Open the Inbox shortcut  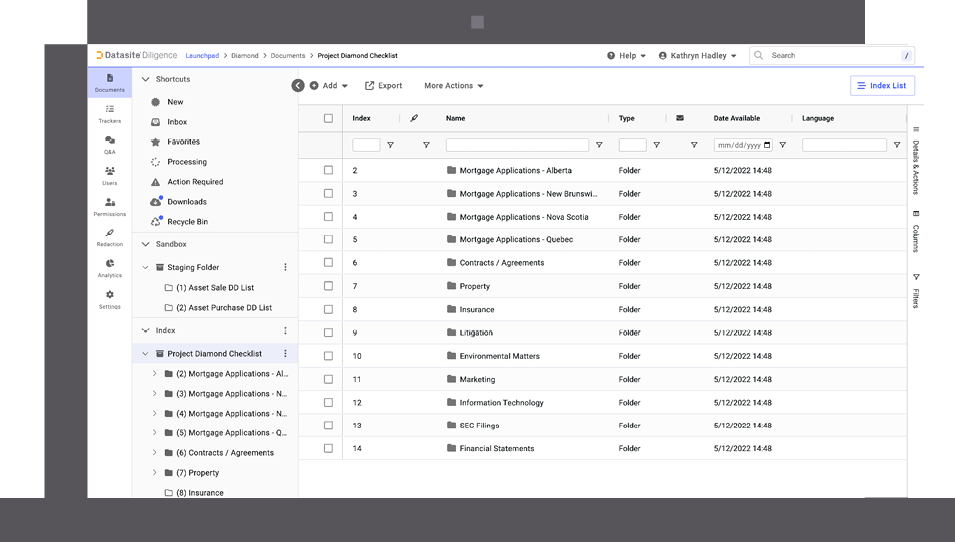[177, 122]
